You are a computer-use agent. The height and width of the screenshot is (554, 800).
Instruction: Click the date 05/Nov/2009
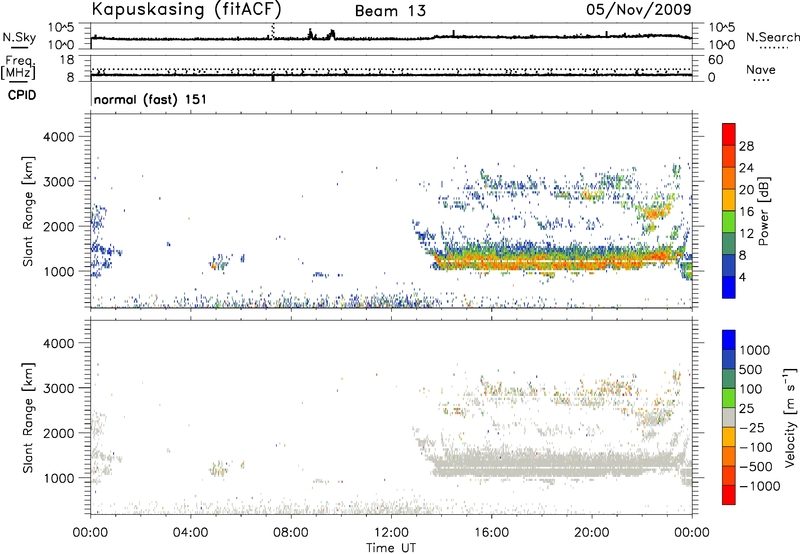coord(639,9)
